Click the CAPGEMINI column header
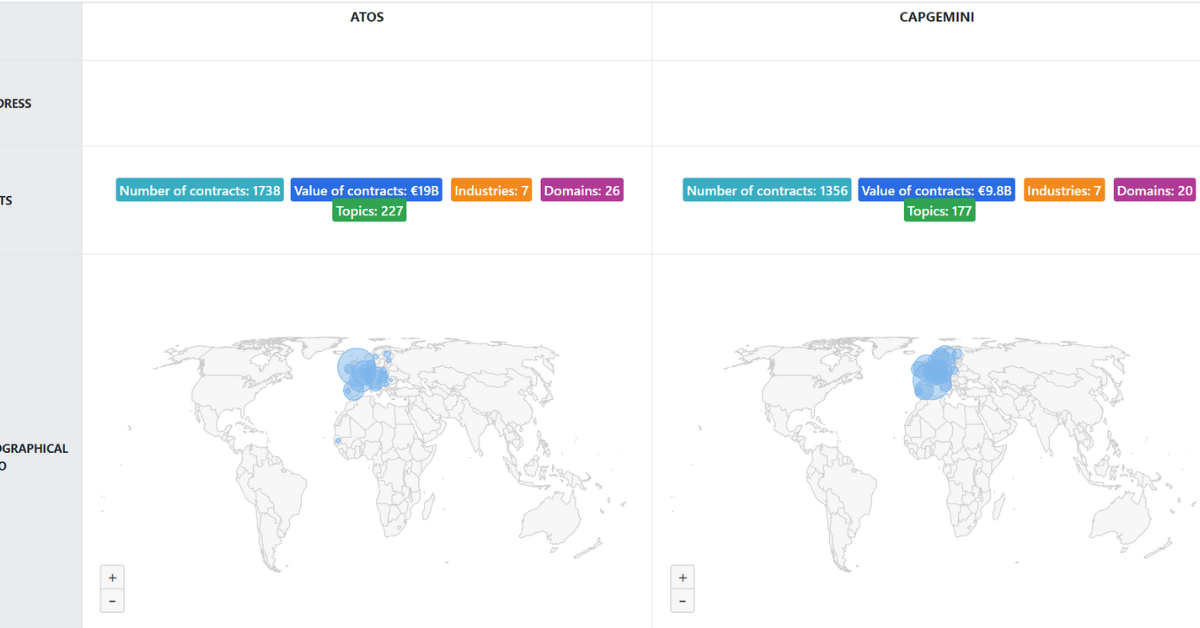 (x=936, y=17)
